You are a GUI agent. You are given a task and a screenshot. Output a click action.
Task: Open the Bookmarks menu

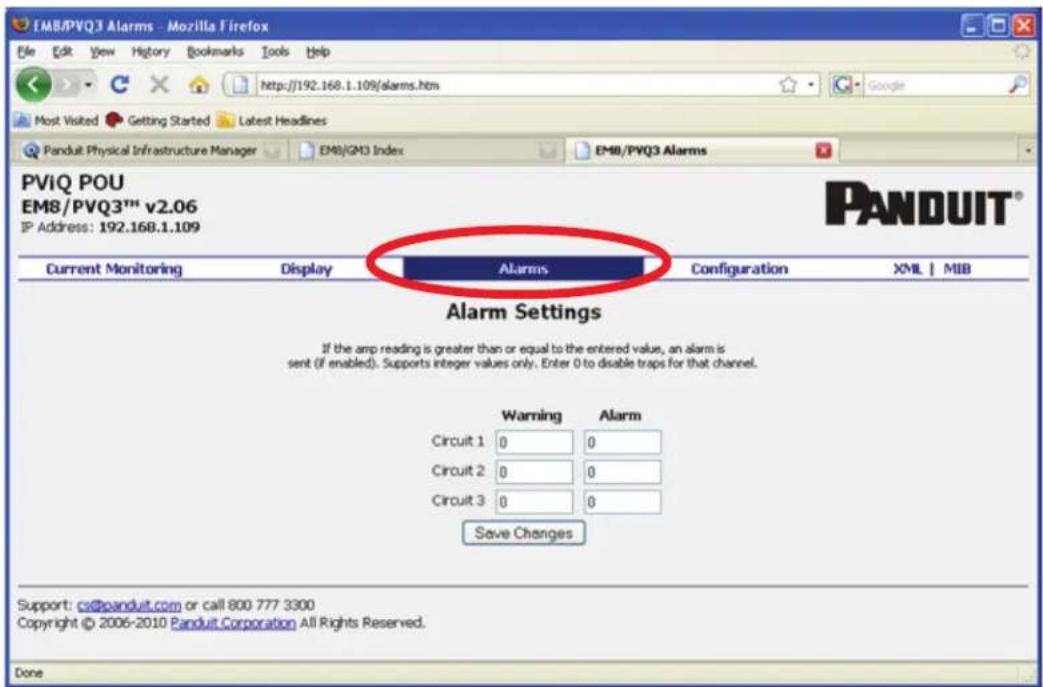pyautogui.click(x=215, y=52)
